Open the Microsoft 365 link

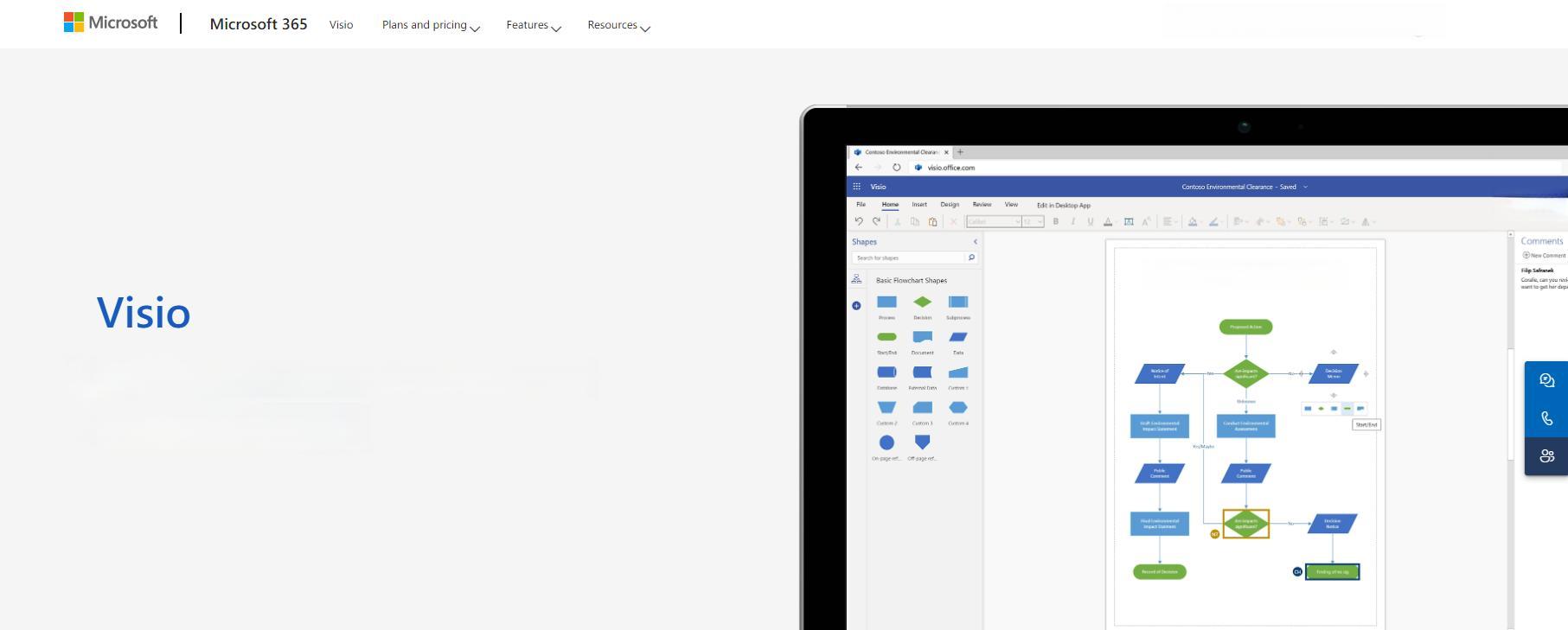pos(259,24)
